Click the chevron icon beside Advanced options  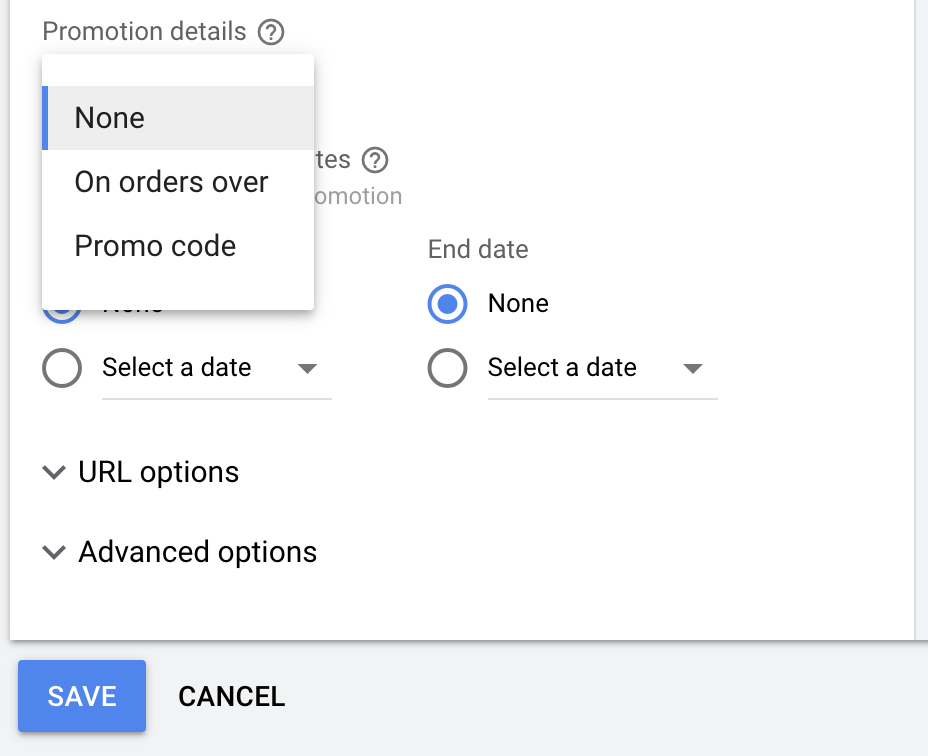[x=54, y=553]
